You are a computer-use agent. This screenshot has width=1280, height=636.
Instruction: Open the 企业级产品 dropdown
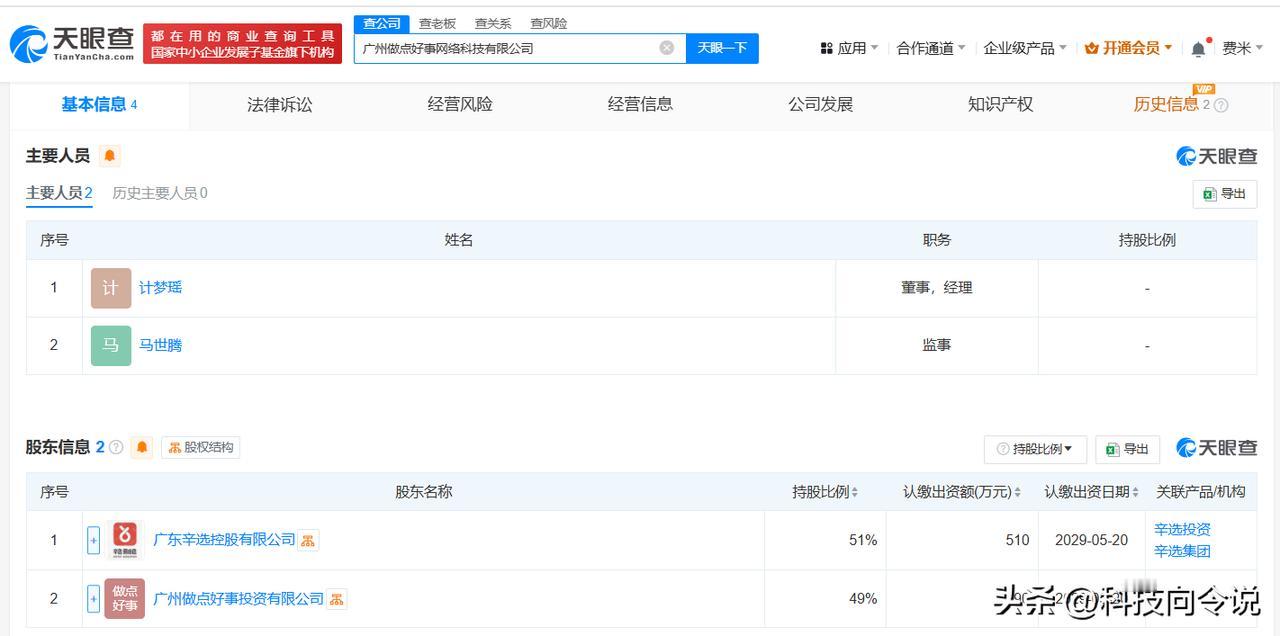(x=1025, y=48)
